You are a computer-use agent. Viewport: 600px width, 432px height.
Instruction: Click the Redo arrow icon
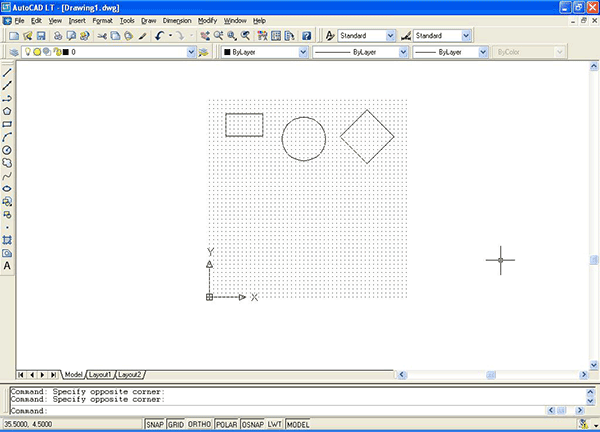tap(180, 36)
